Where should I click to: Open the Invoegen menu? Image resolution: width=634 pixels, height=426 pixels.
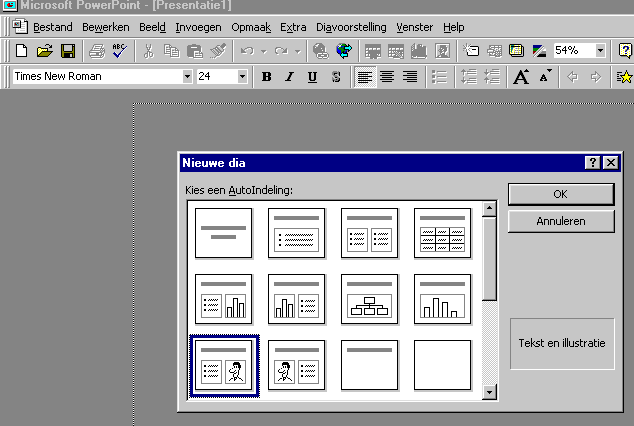(x=199, y=27)
